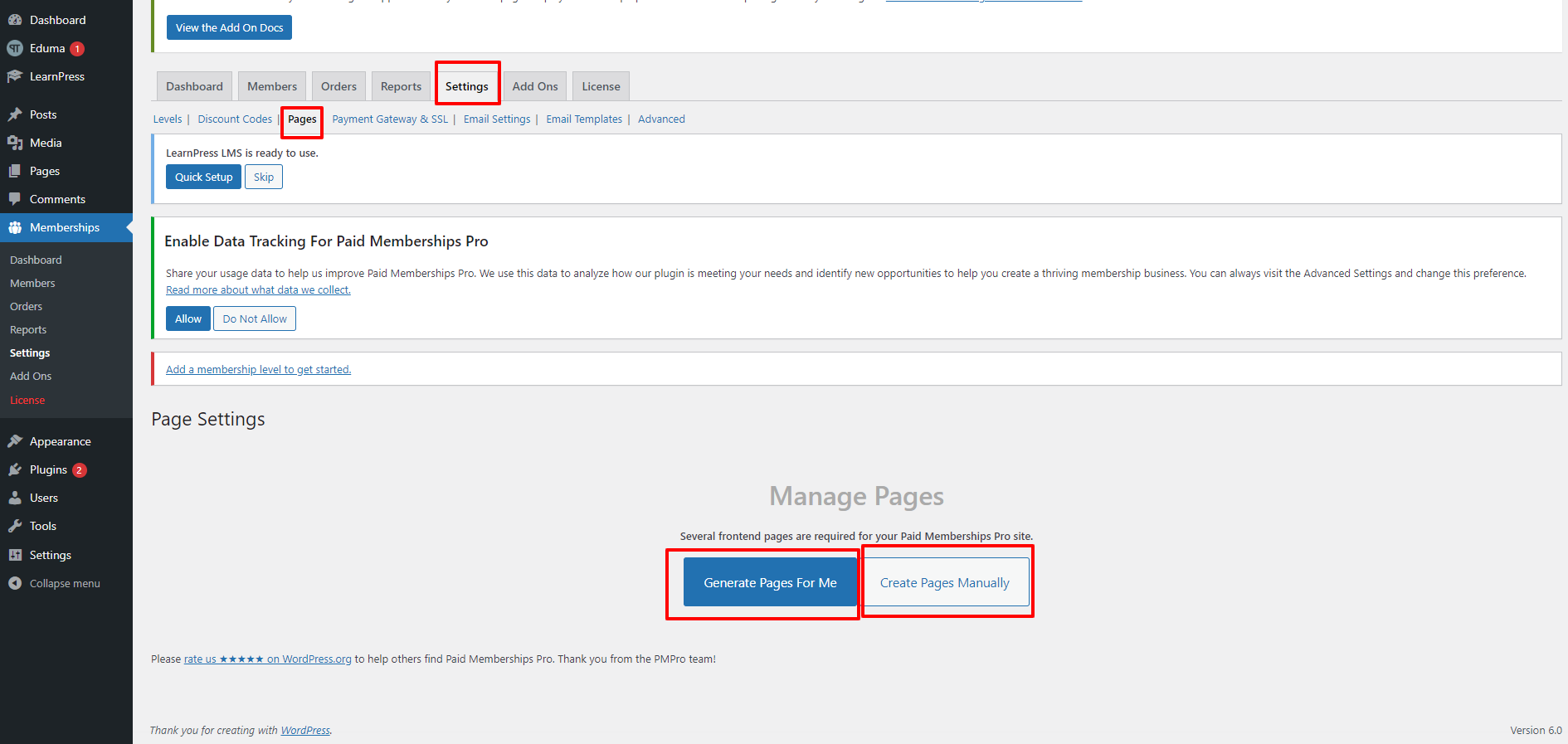Click the Eduma red notification badge
Screen dimensions: 1568x744
77,49
